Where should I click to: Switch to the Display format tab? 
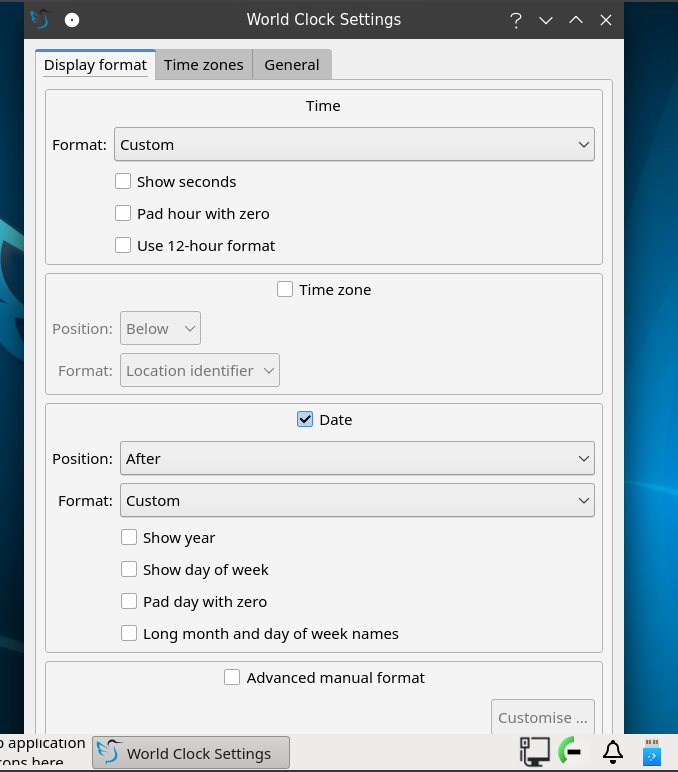[x=96, y=64]
